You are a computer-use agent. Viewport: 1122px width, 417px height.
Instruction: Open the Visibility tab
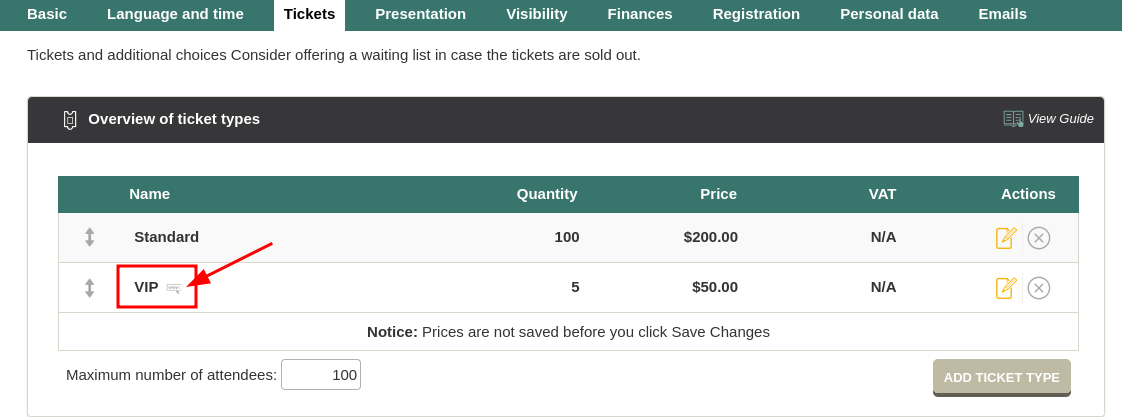tap(536, 14)
